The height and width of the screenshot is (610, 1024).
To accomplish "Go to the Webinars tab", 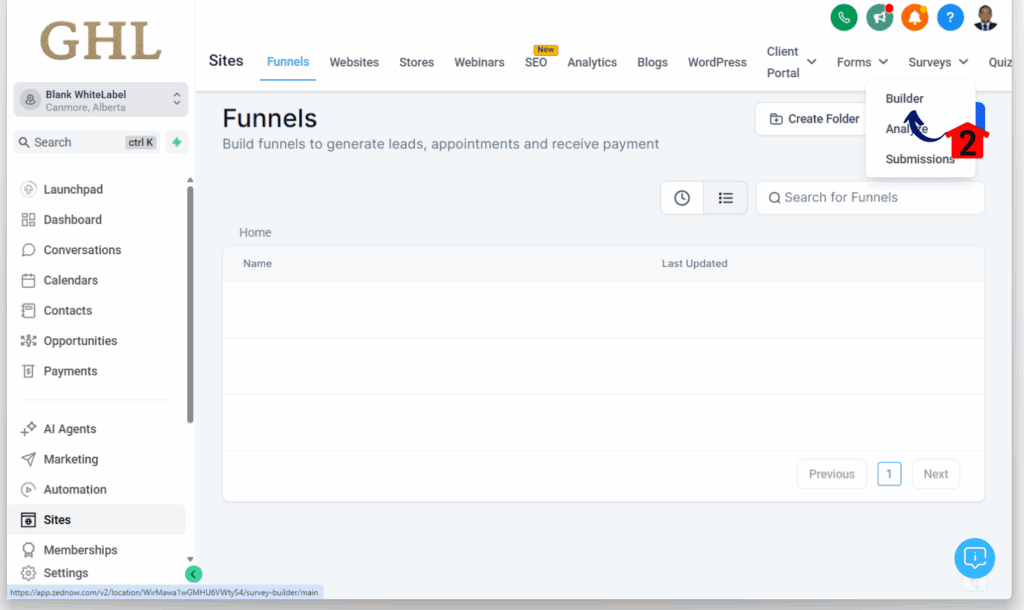I will click(479, 62).
